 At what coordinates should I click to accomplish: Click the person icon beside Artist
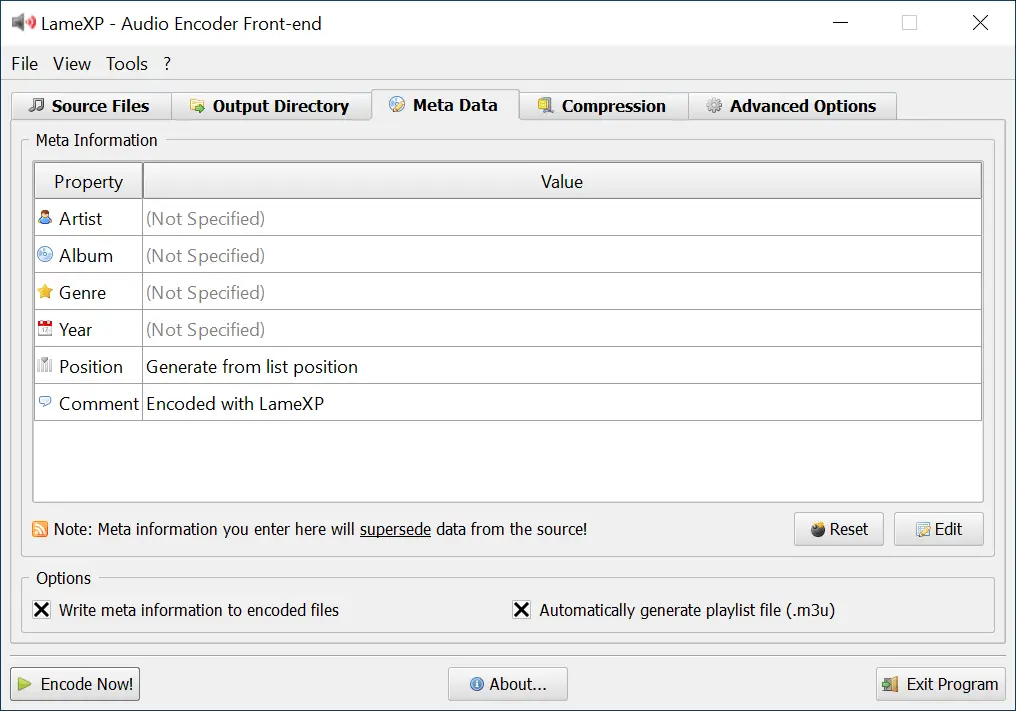point(45,217)
